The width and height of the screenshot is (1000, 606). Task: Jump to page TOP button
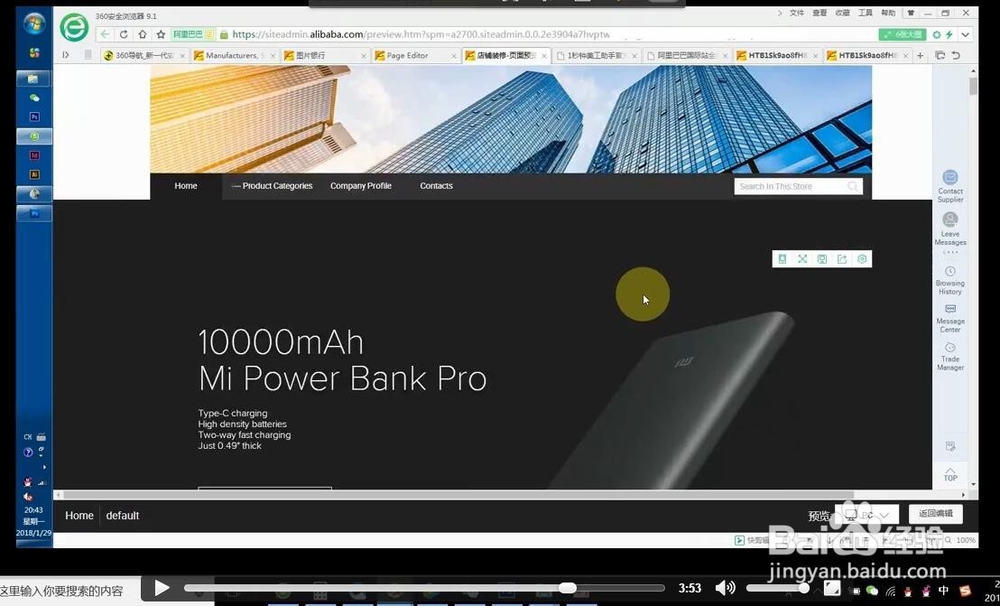(x=950, y=475)
